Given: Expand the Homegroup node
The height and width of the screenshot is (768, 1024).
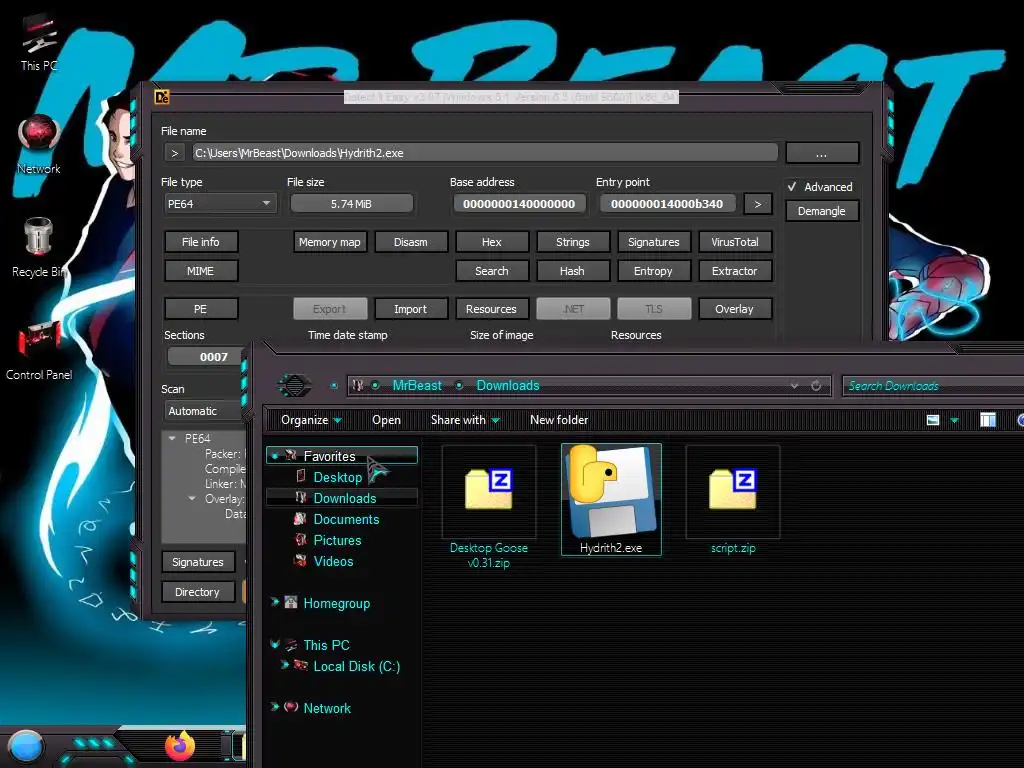Looking at the screenshot, I should (x=275, y=602).
